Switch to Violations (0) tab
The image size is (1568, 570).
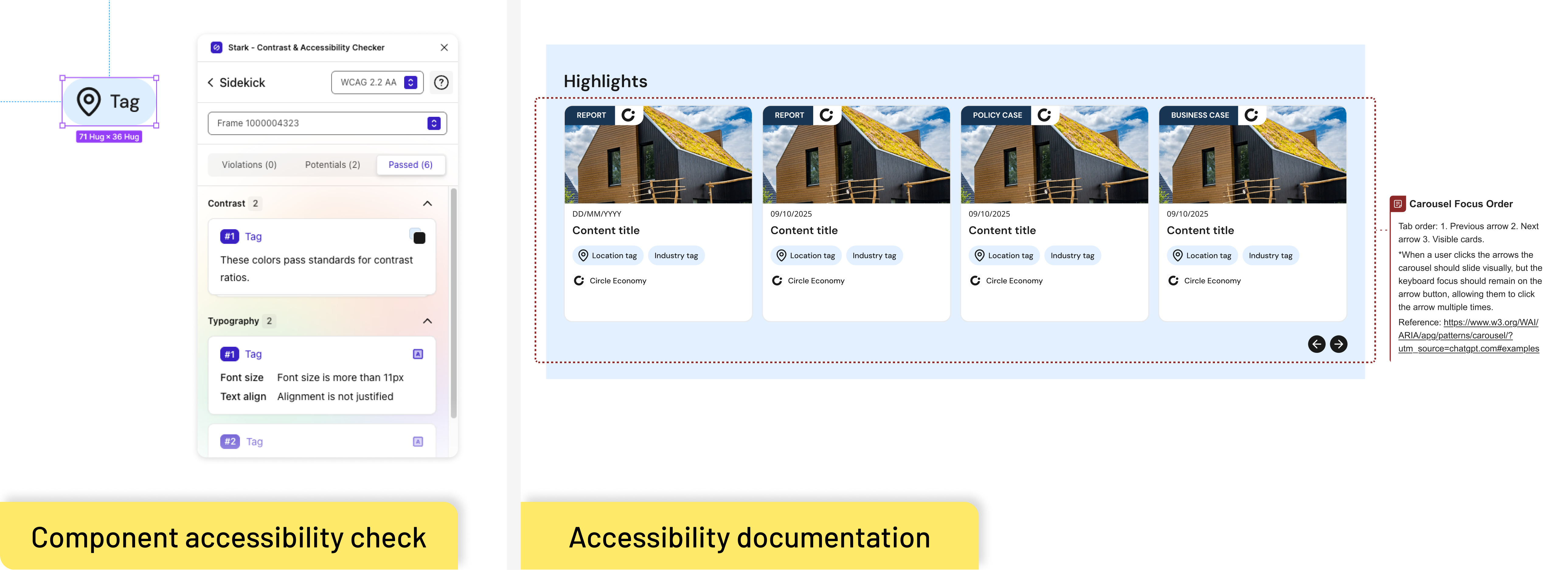249,165
